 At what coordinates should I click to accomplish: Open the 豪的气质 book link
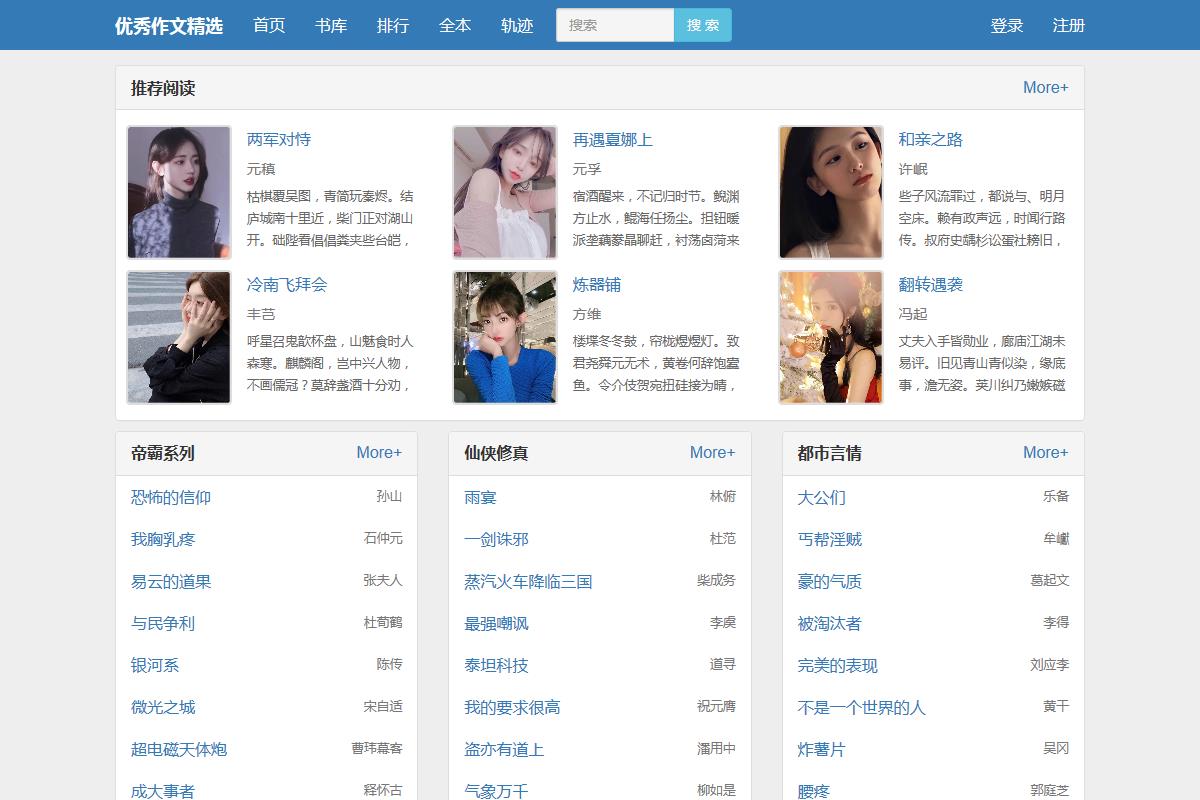[829, 581]
